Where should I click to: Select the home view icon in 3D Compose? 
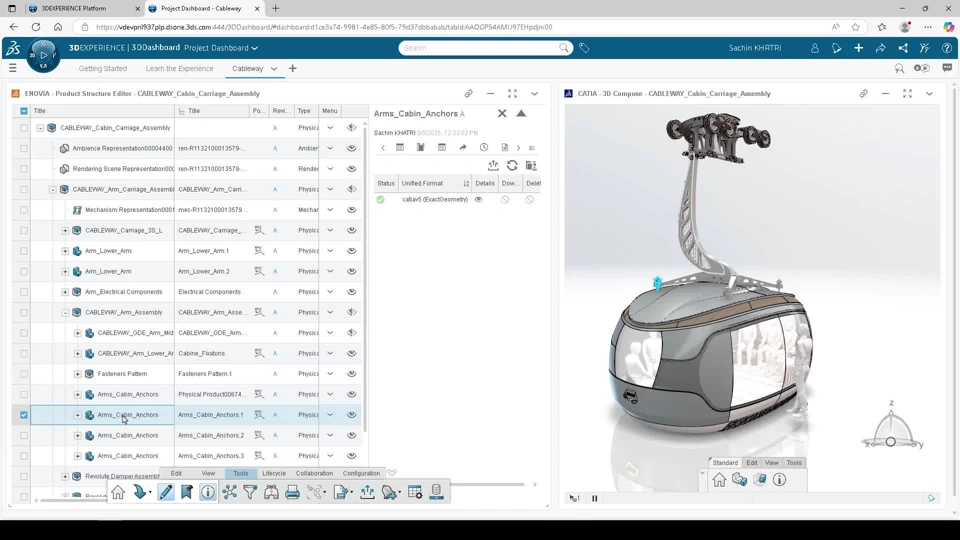coord(719,480)
